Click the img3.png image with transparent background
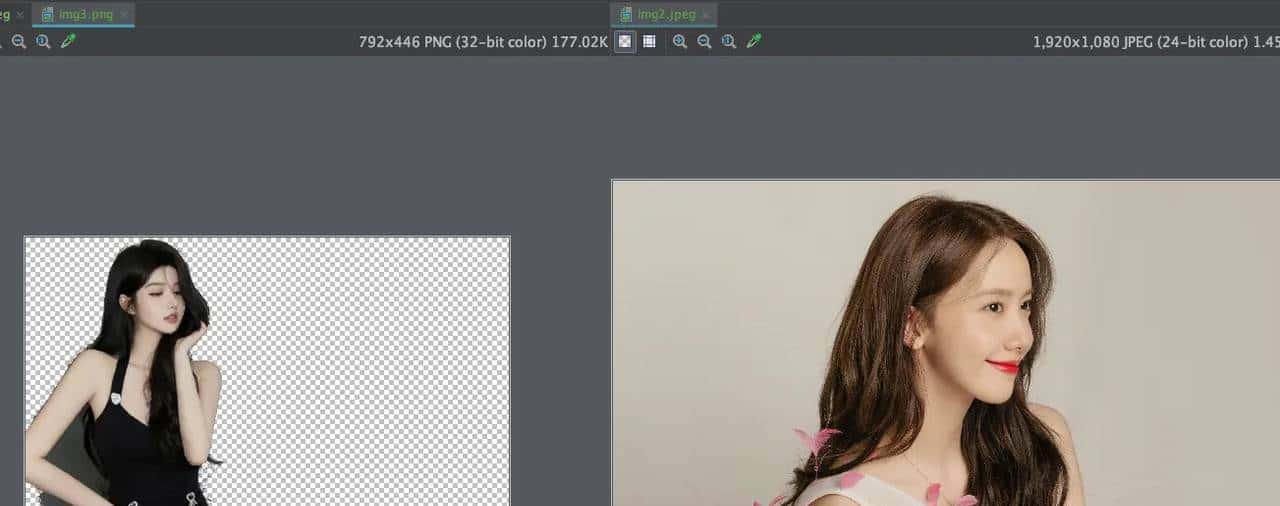 pos(267,371)
